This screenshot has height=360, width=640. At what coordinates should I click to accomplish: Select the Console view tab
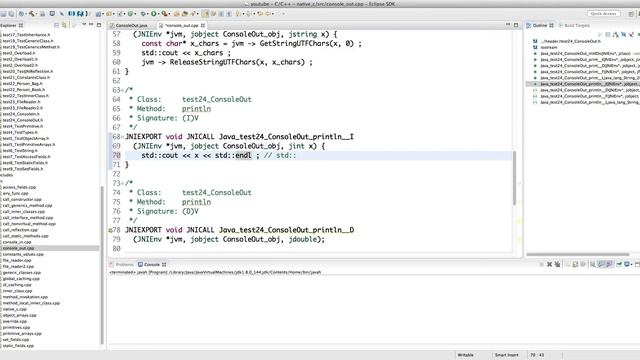(151, 264)
